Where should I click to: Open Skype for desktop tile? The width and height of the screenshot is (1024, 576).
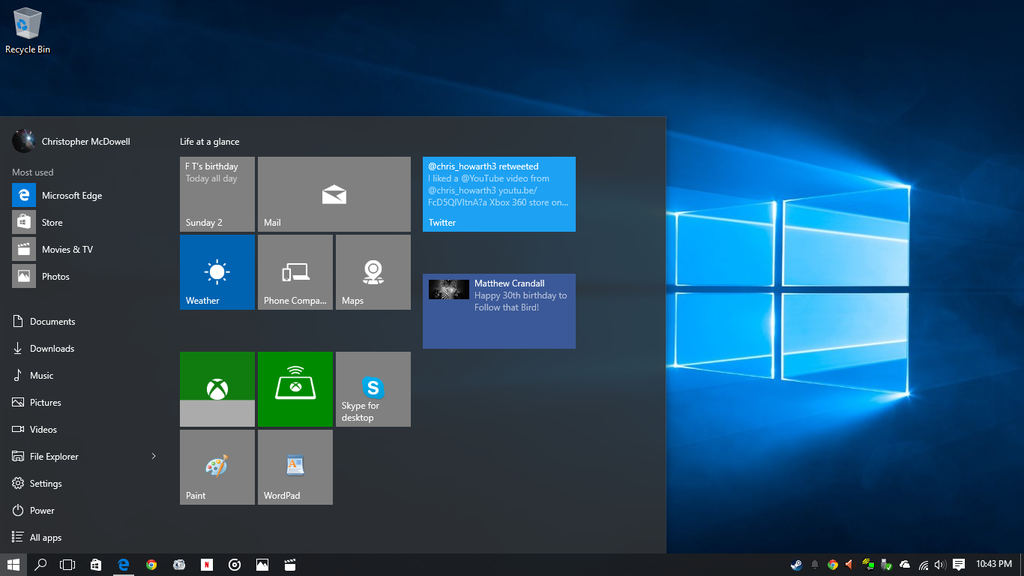click(x=373, y=389)
